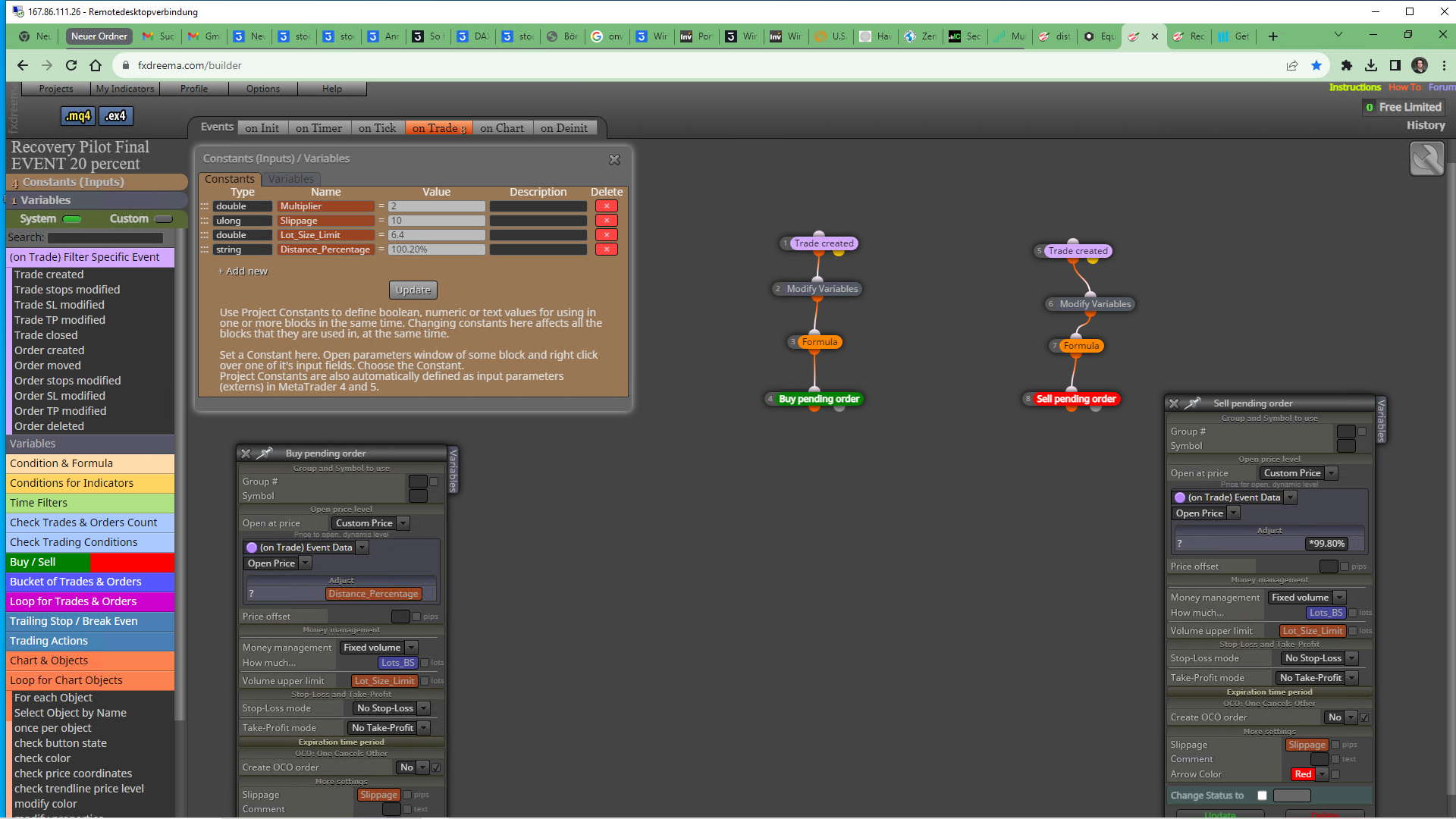1456x819 pixels.
Task: Click the magnifier tool icon at top right
Action: click(x=1426, y=159)
